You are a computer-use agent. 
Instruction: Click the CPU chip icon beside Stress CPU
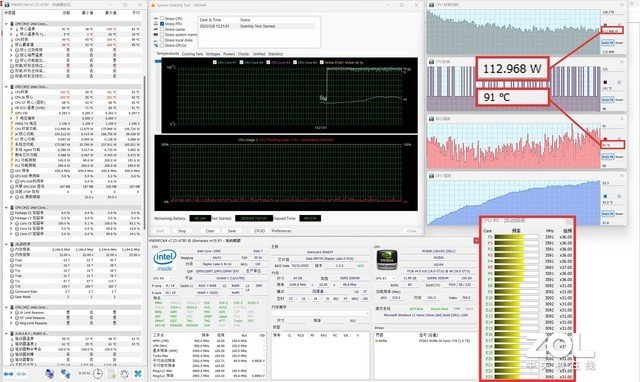(x=156, y=19)
